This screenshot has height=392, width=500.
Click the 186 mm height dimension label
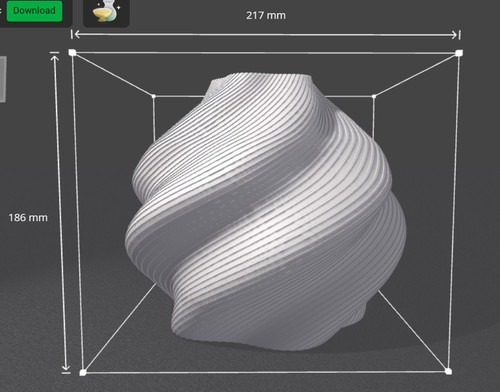28,218
